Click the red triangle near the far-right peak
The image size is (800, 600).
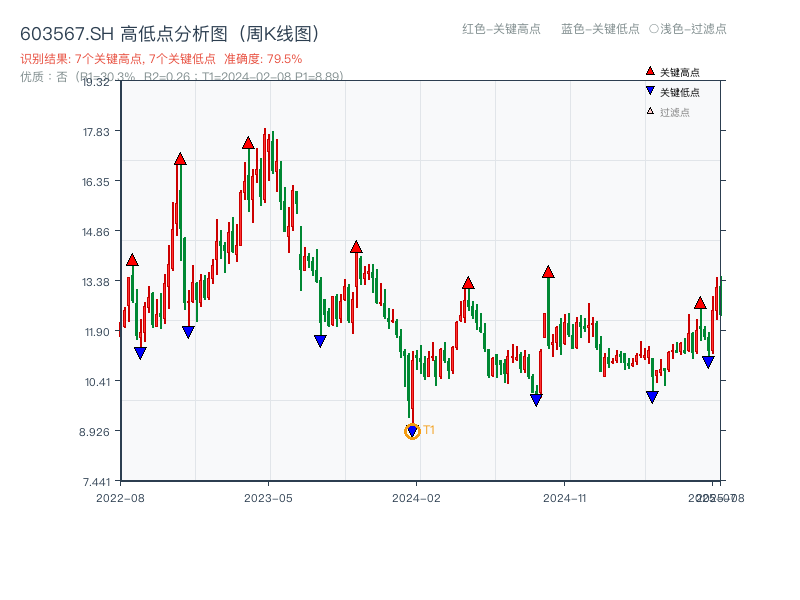pyautogui.click(x=698, y=305)
